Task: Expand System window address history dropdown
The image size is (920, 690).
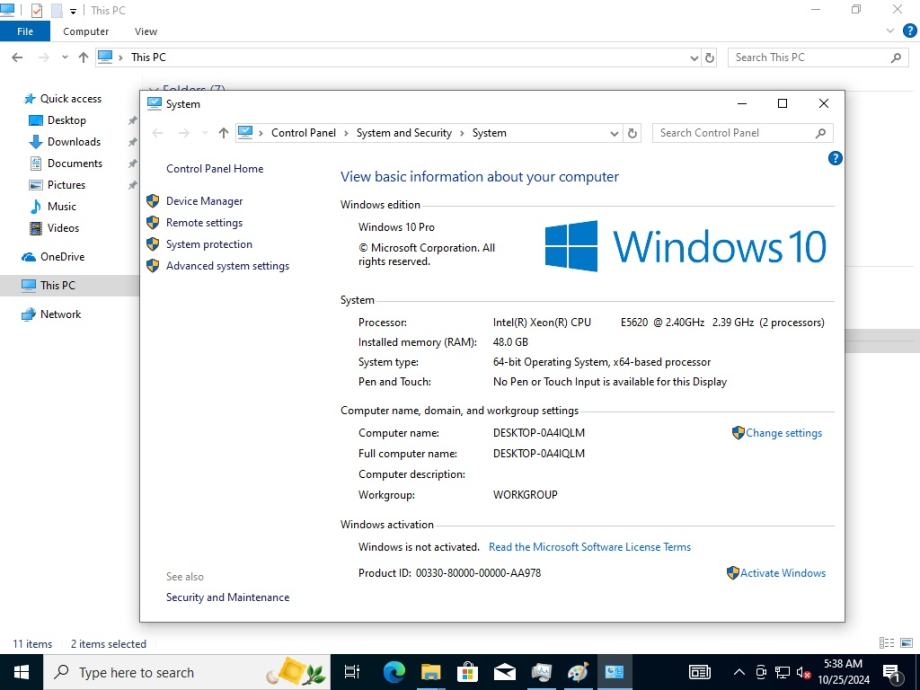Action: pos(614,133)
